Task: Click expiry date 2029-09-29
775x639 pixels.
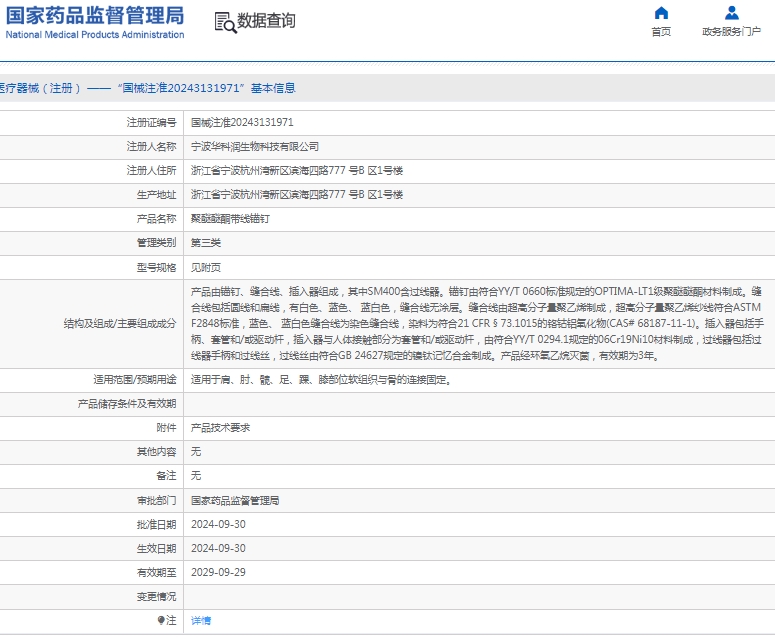Action: (218, 572)
